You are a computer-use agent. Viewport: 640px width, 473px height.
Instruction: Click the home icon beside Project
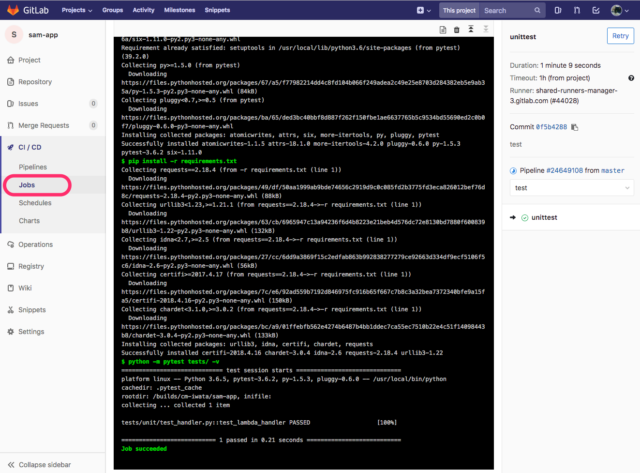(11, 60)
